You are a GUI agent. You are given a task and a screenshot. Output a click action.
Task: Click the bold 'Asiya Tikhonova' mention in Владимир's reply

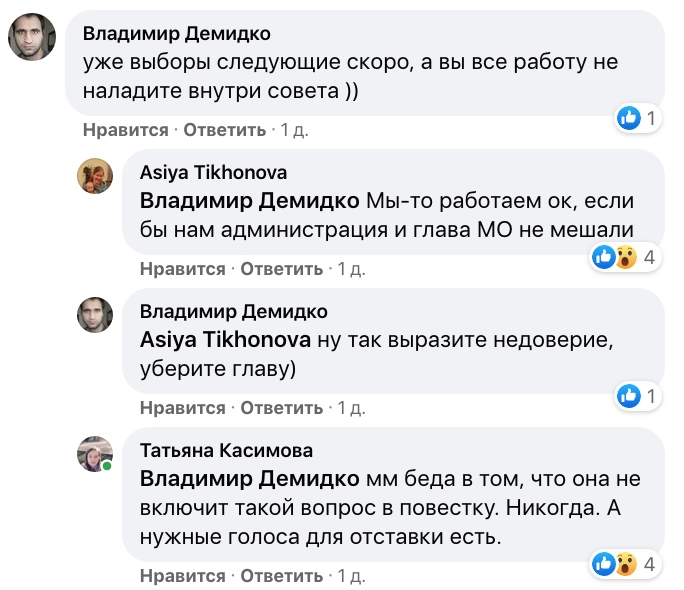(226, 339)
